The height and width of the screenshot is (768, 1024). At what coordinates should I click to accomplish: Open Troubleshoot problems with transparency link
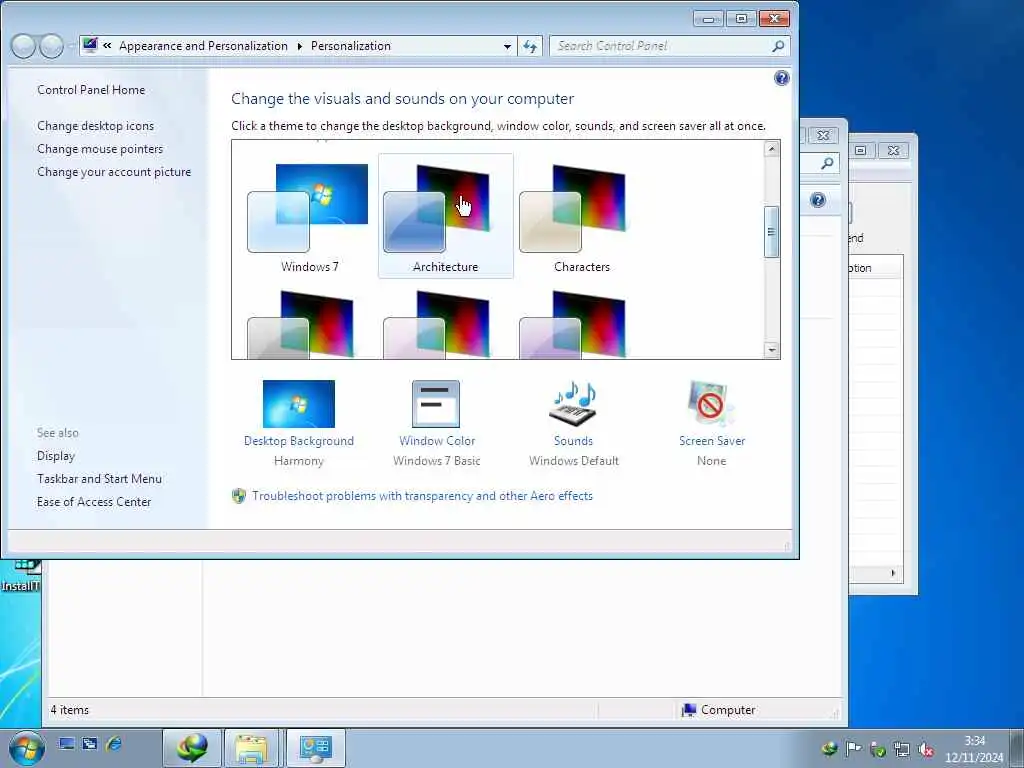pos(422,496)
